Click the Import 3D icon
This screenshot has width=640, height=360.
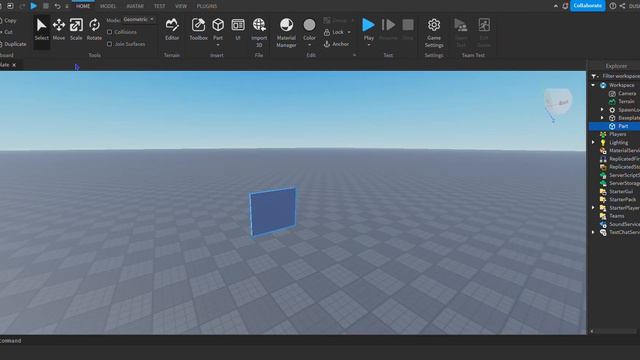(x=259, y=24)
